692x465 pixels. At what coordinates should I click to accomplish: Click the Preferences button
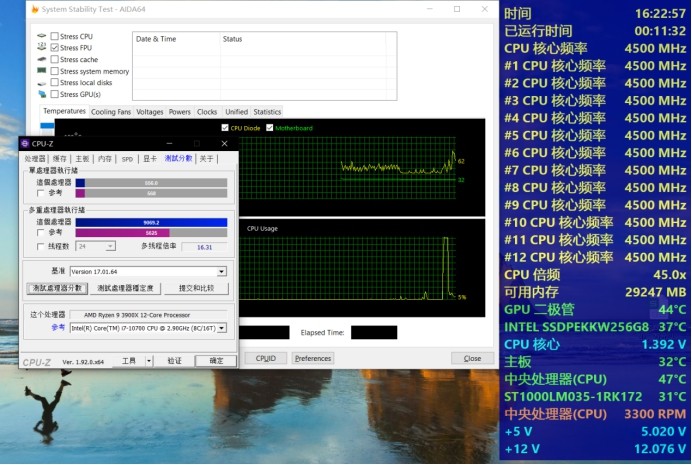point(313,358)
